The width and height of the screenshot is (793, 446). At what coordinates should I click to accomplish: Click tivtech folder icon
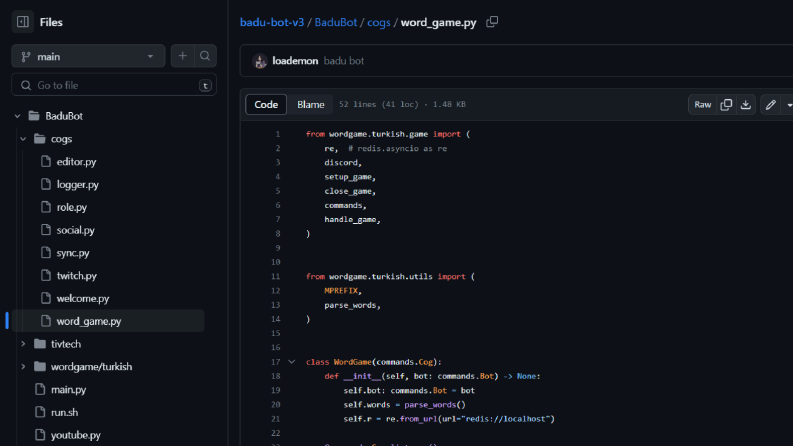(39, 344)
